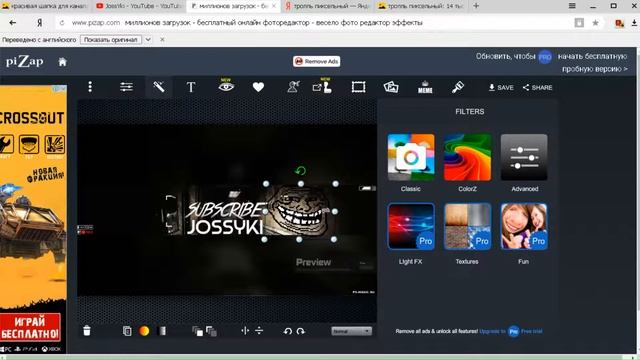Close the active piZap browser tab
Viewport: 640px width, 360px height.
tap(274, 6)
